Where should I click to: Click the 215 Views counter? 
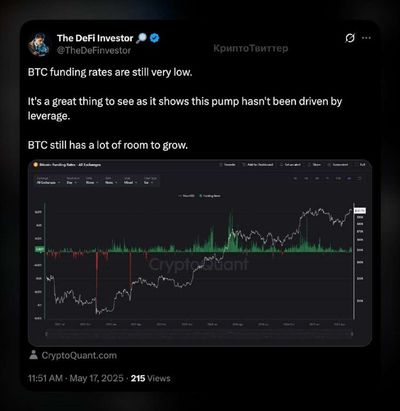click(150, 378)
